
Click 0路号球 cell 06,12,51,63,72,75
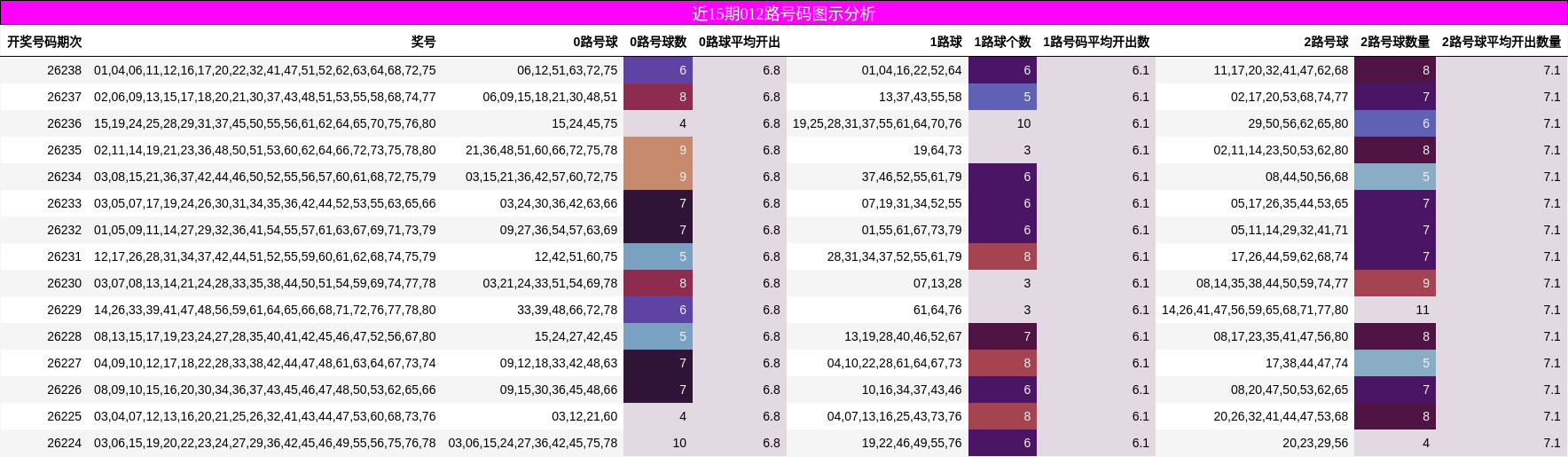click(x=568, y=70)
